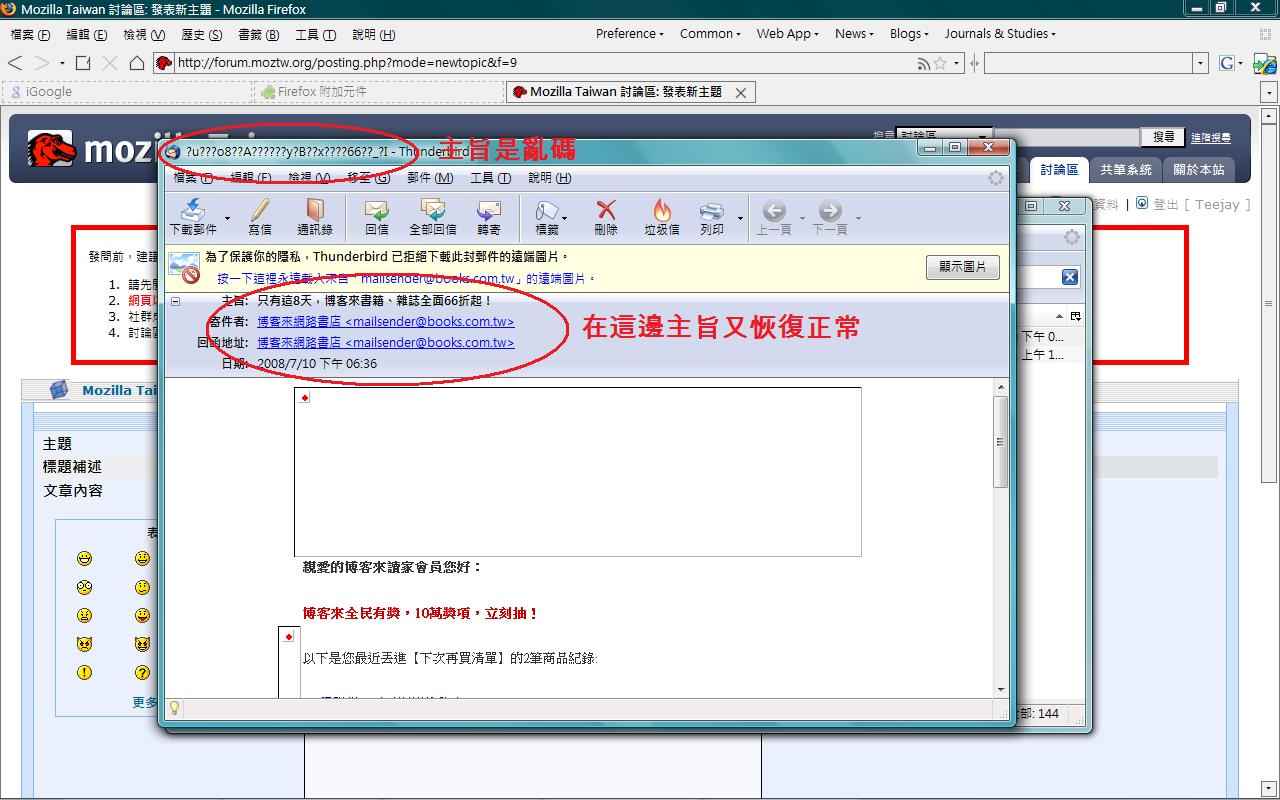Open the News bookmark folder dropdown

(x=855, y=33)
